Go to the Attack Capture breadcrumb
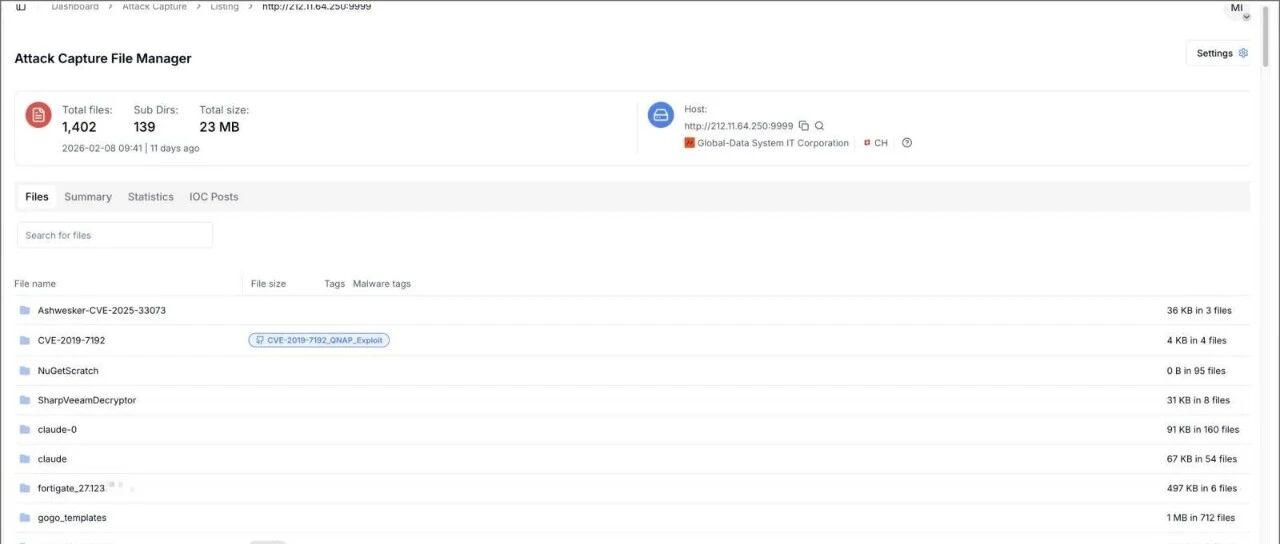 click(x=154, y=6)
